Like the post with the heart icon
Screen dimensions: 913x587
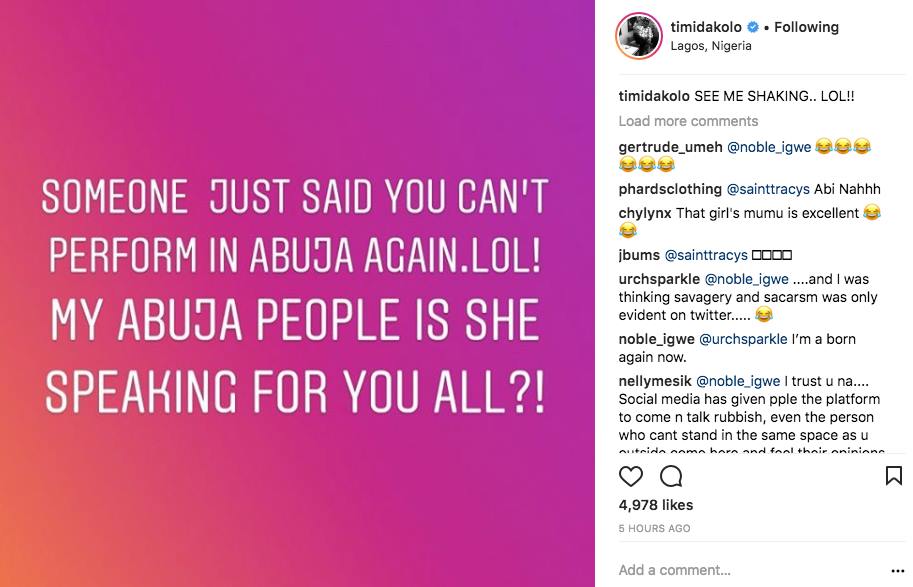(631, 476)
